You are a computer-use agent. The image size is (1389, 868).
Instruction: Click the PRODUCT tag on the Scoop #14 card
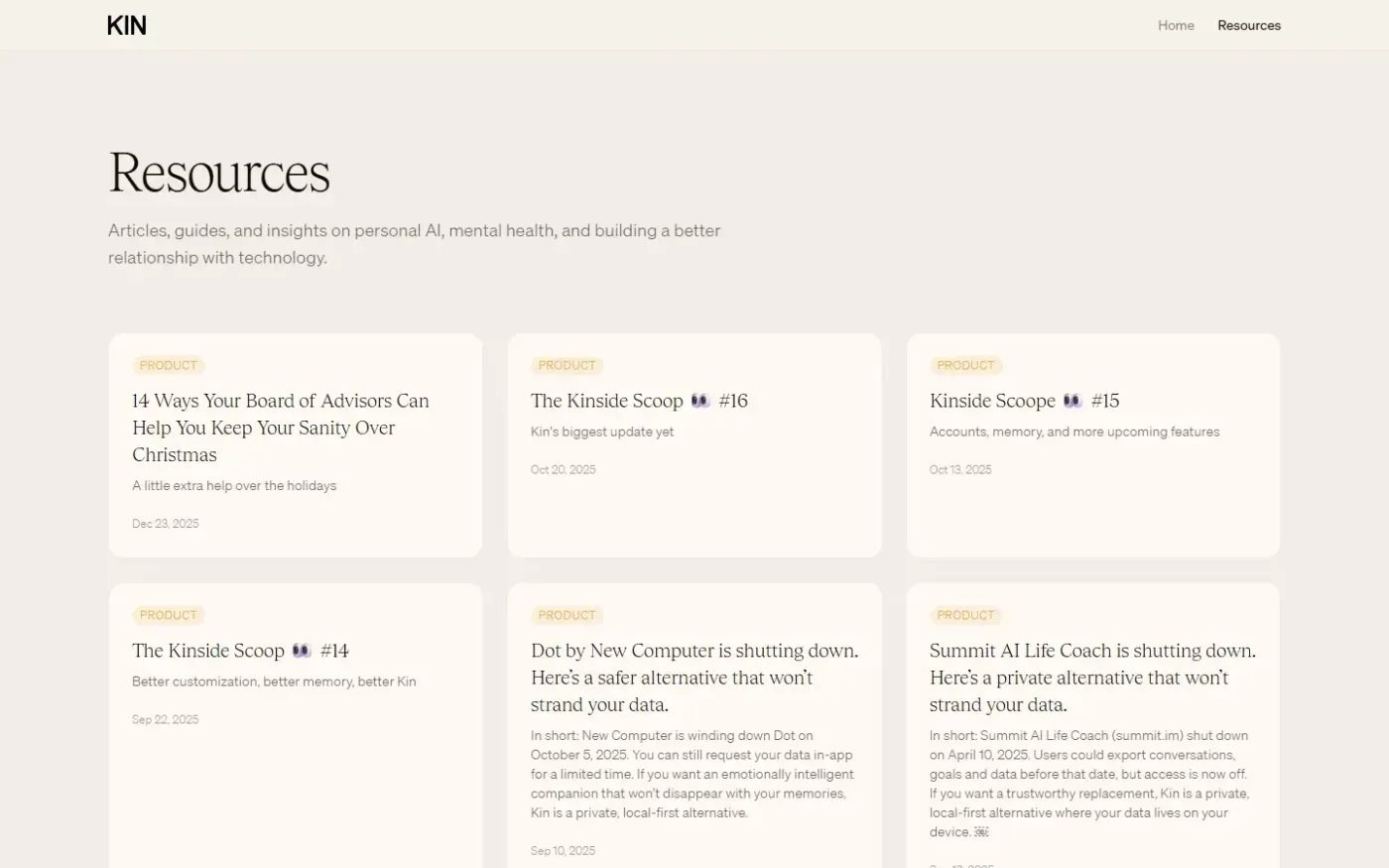[169, 616]
